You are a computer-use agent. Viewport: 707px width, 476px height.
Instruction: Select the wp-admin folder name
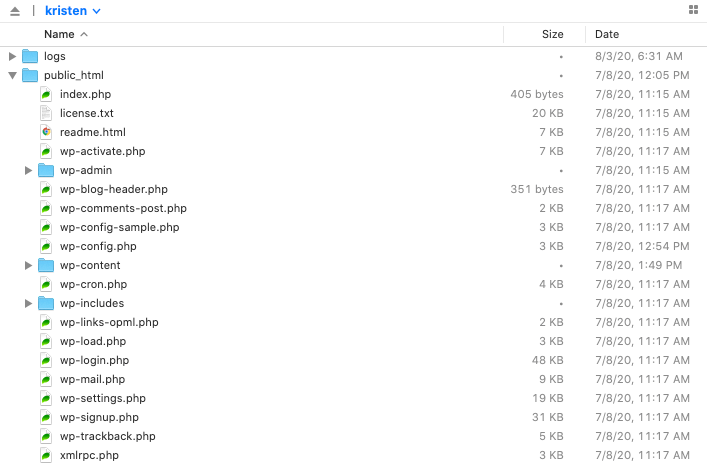(x=86, y=170)
